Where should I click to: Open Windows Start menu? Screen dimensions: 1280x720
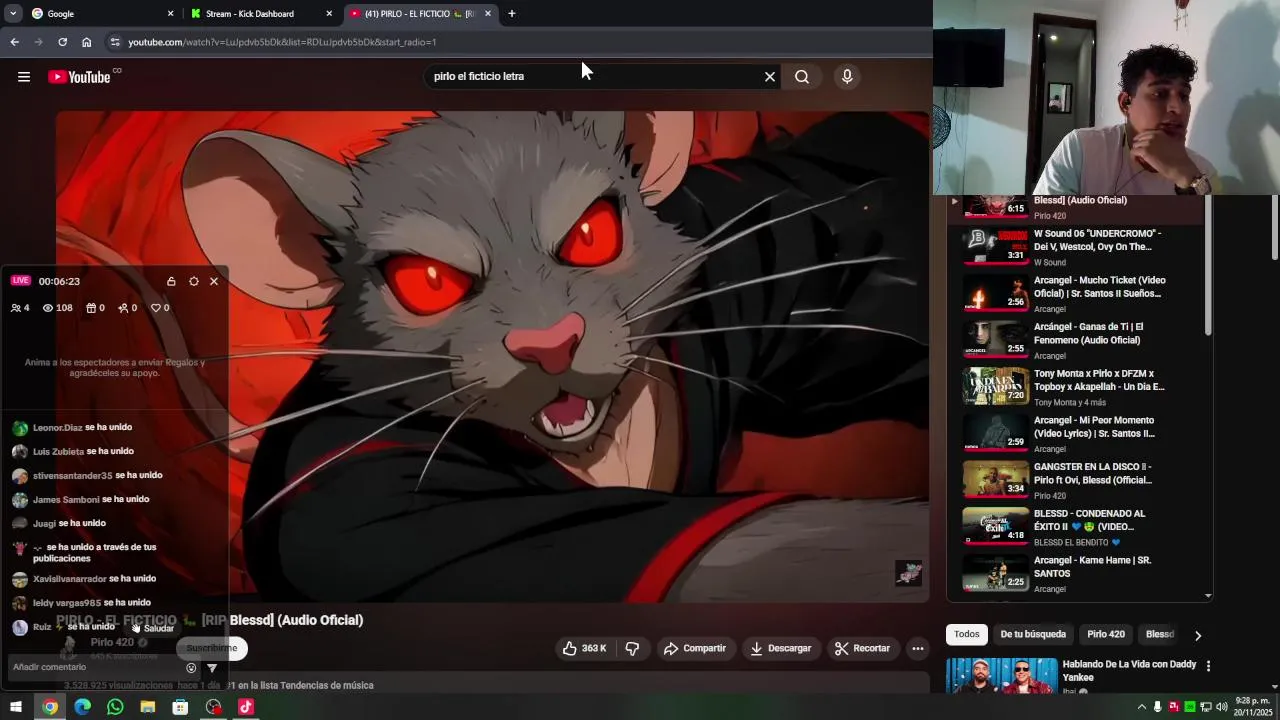(x=16, y=707)
